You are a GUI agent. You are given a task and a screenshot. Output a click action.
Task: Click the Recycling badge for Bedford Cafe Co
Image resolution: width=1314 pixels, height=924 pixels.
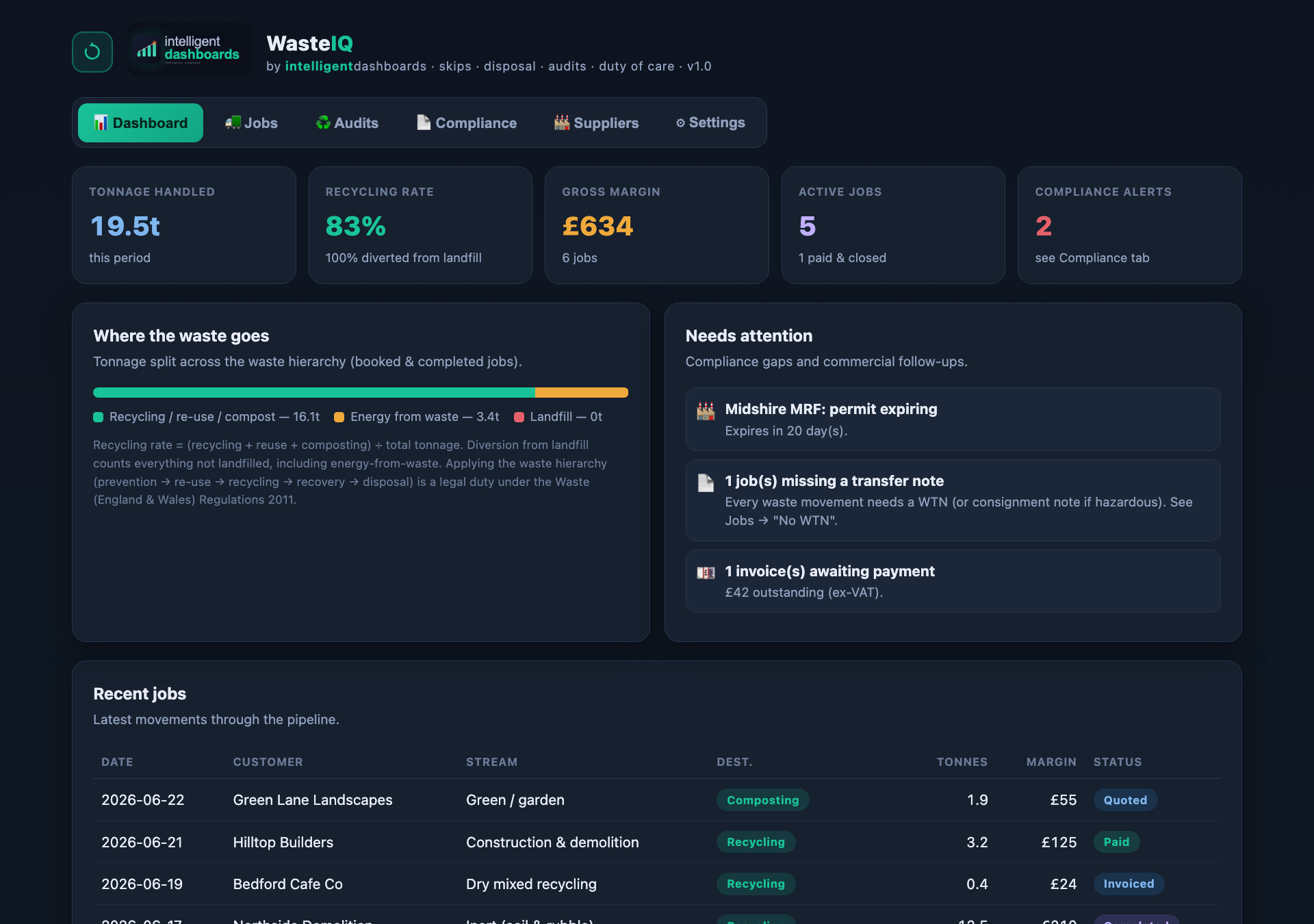coord(756,884)
